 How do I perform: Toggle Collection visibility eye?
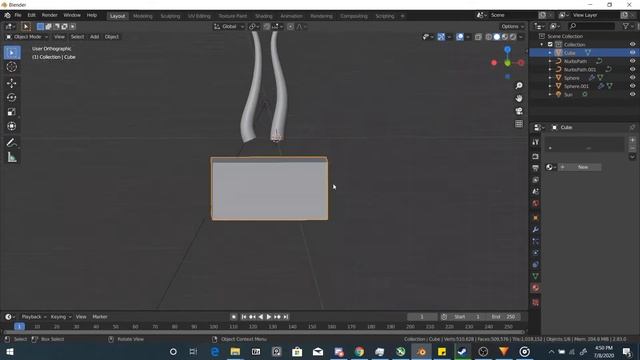point(632,44)
